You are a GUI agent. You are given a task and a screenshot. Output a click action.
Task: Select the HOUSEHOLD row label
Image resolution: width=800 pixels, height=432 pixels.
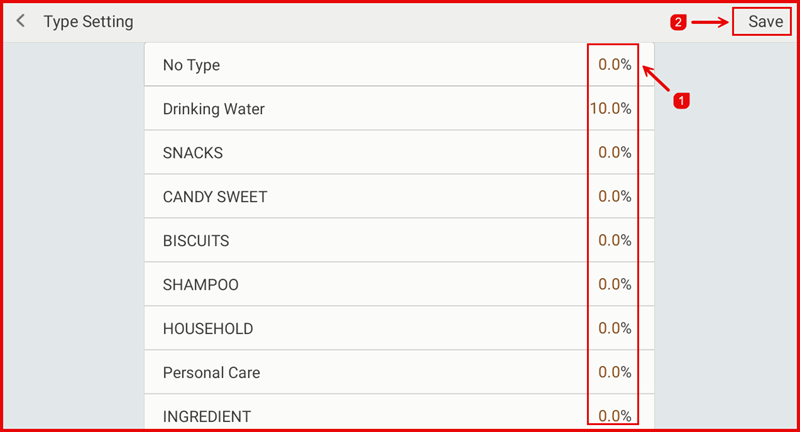tap(208, 329)
